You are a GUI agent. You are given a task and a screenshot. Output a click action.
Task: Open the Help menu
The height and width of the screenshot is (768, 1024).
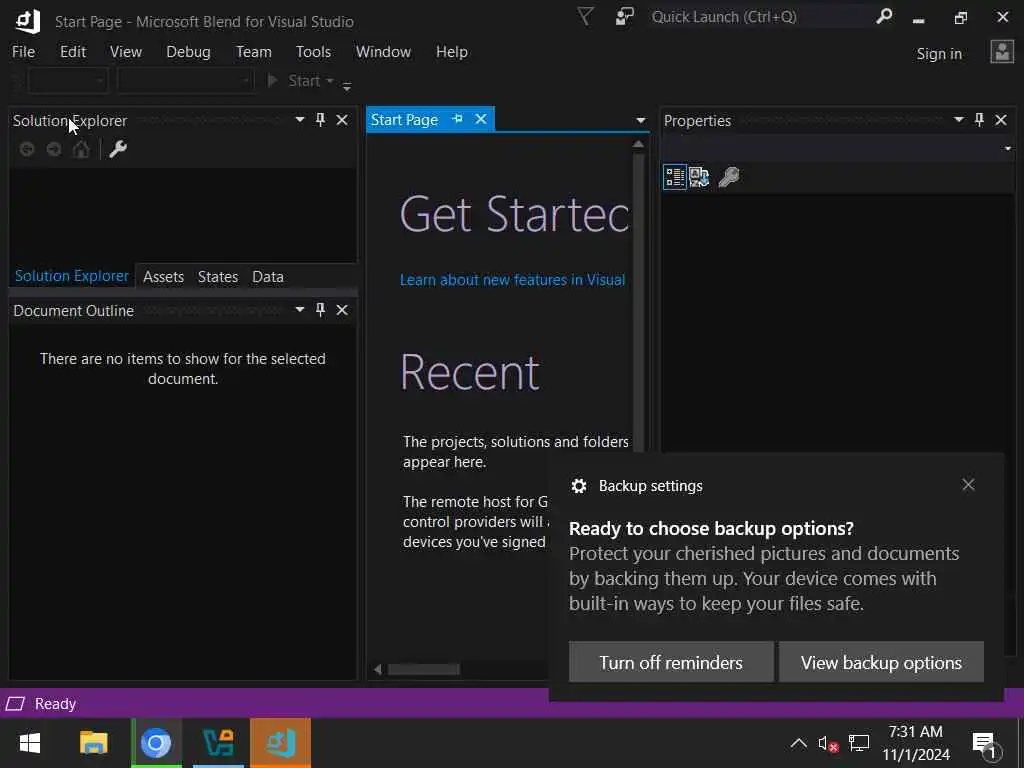451,52
